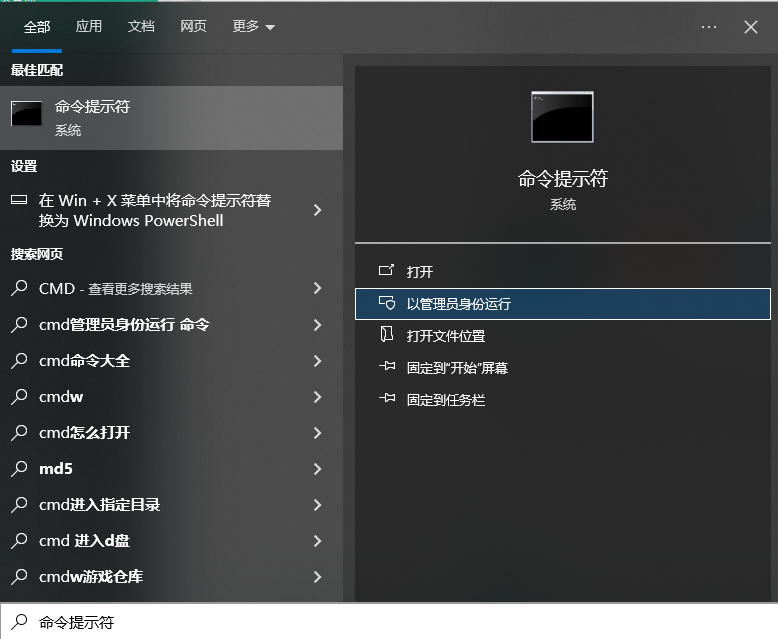778x639 pixels.
Task: Click magnifier icon in the search box
Action: pyautogui.click(x=20, y=621)
